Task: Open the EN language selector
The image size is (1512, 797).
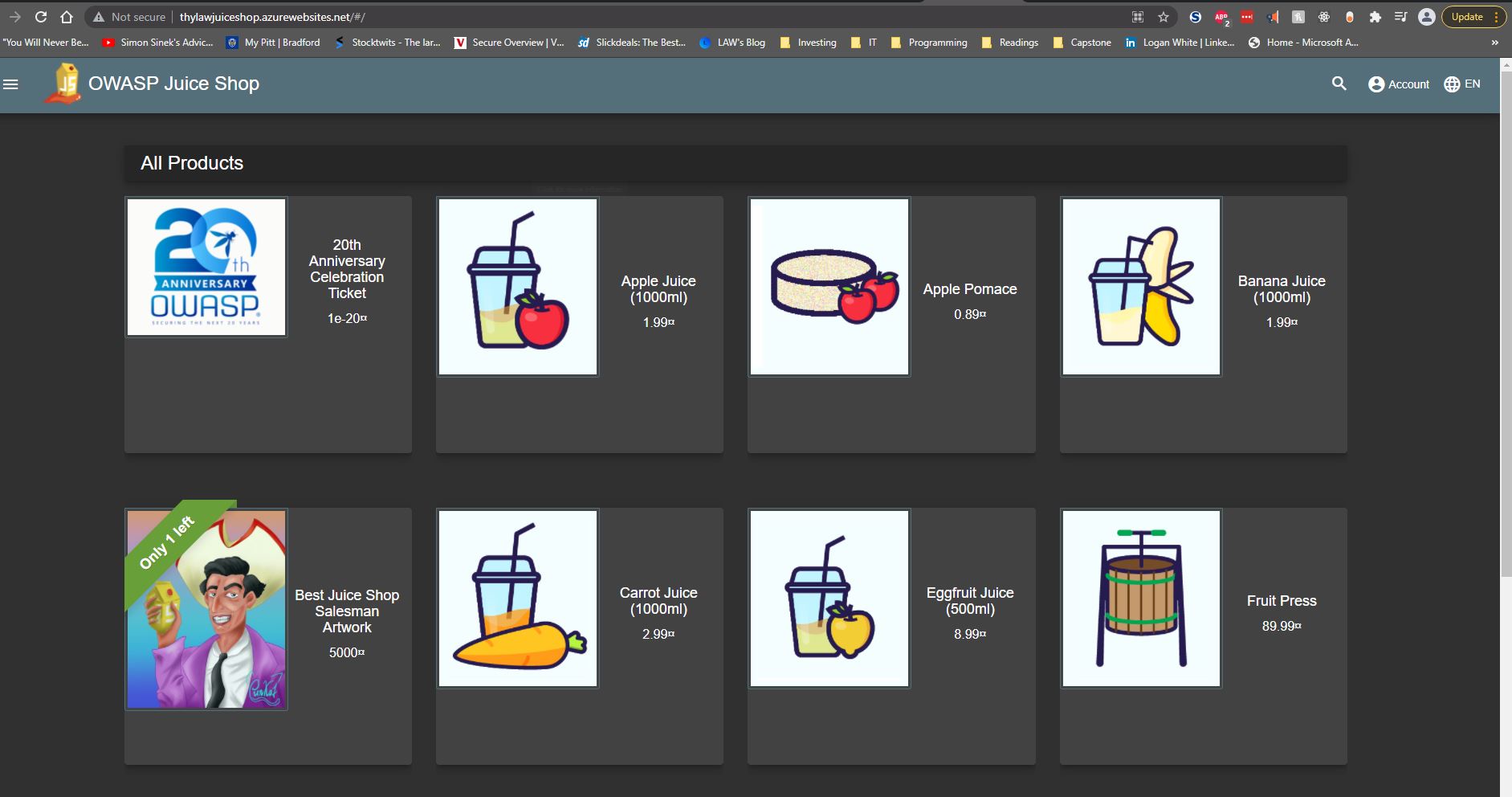Action: pos(1461,84)
